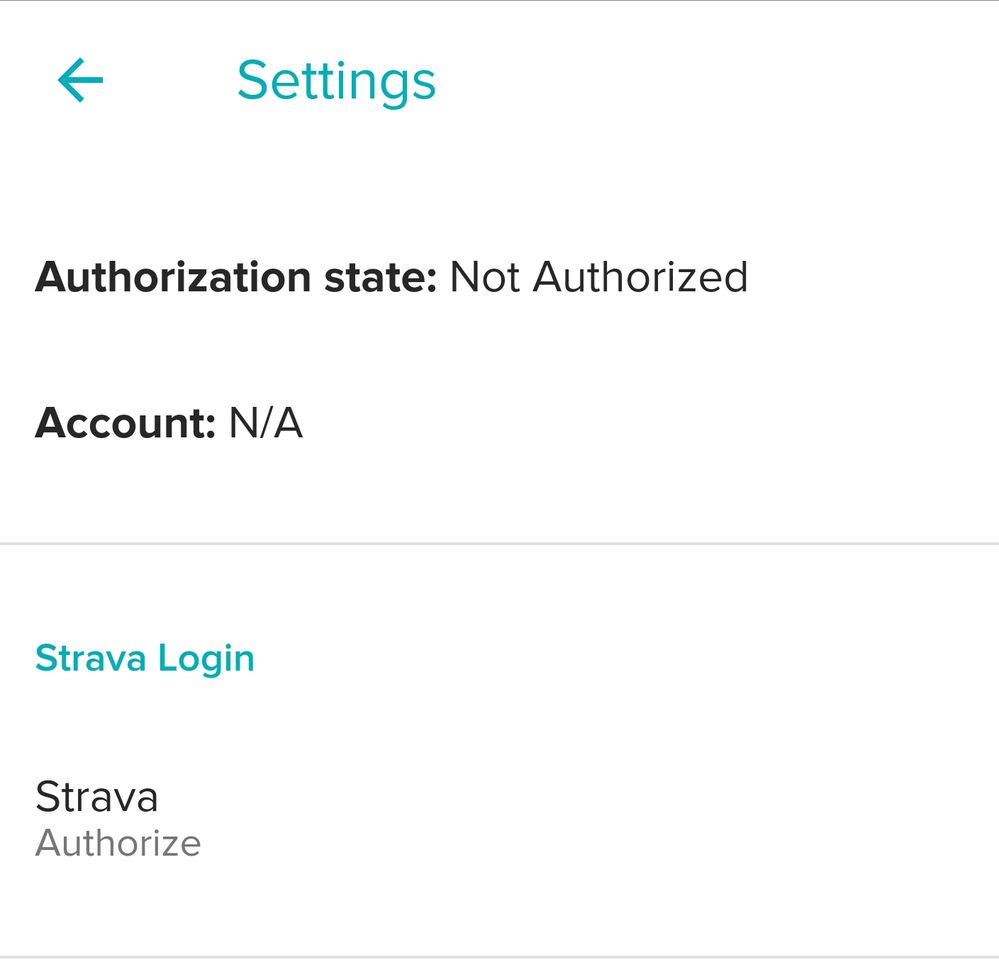This screenshot has width=999, height=974.
Task: Click the bold word "Authorization"
Action: tap(160, 277)
